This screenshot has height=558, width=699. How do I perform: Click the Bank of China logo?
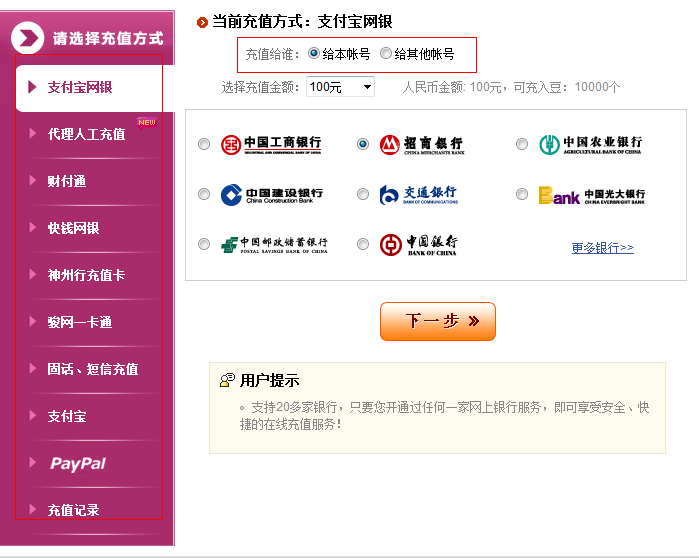[x=419, y=244]
